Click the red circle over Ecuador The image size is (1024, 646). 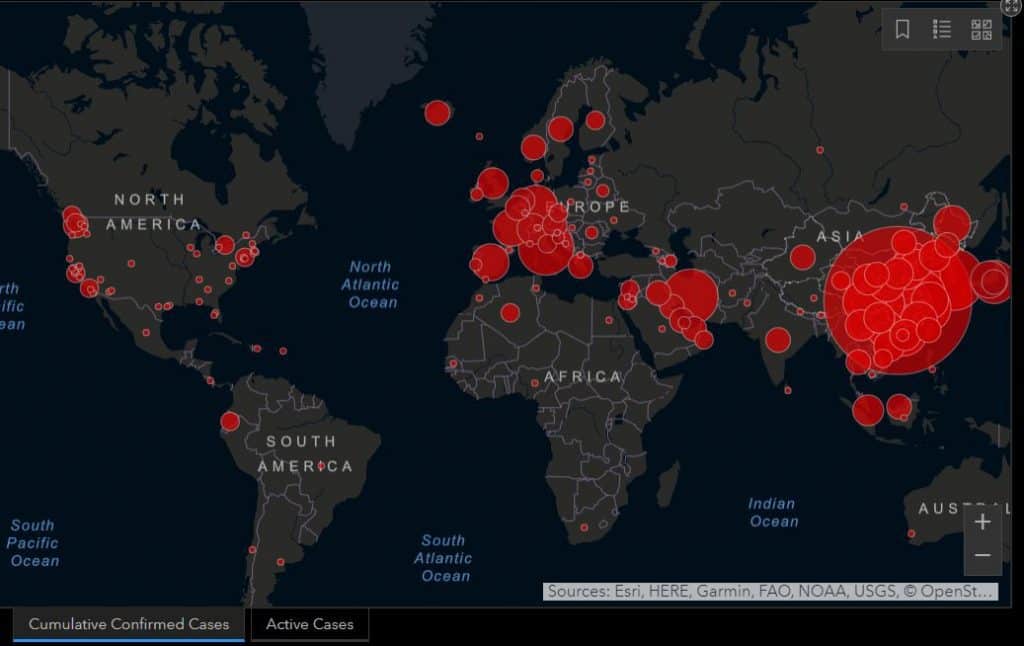point(230,421)
